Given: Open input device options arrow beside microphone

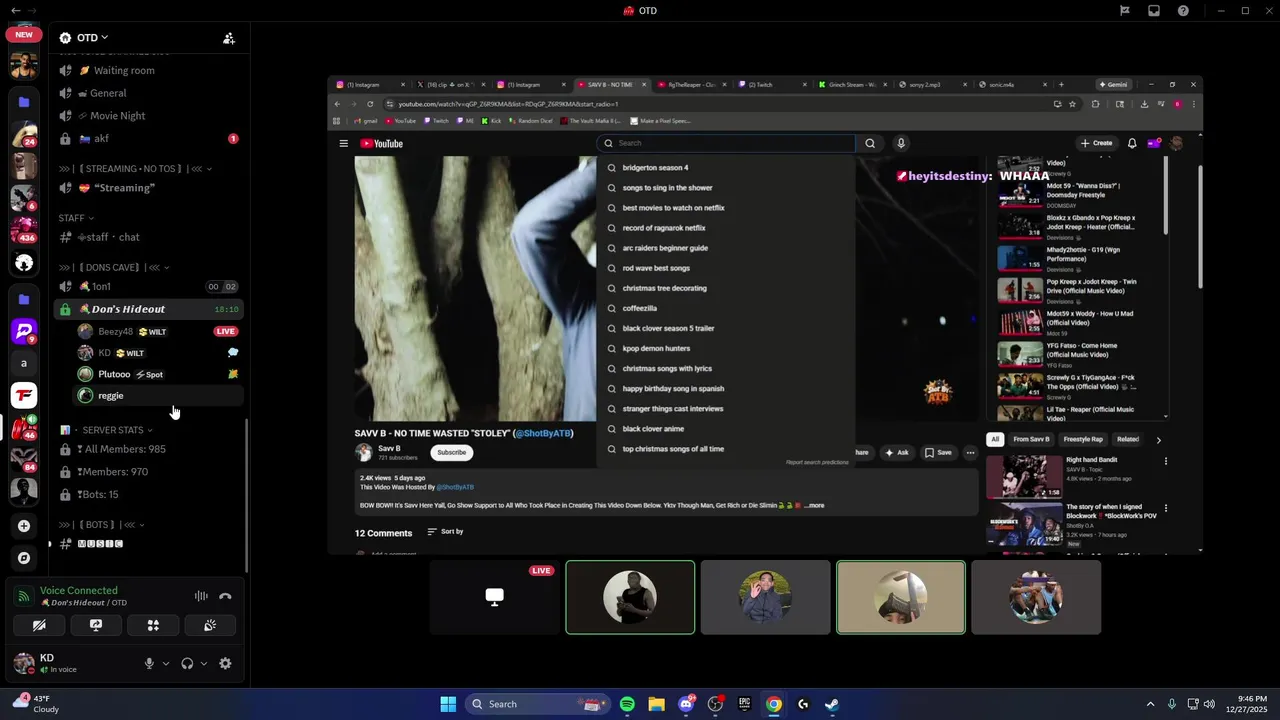Looking at the screenshot, I should point(166,663).
